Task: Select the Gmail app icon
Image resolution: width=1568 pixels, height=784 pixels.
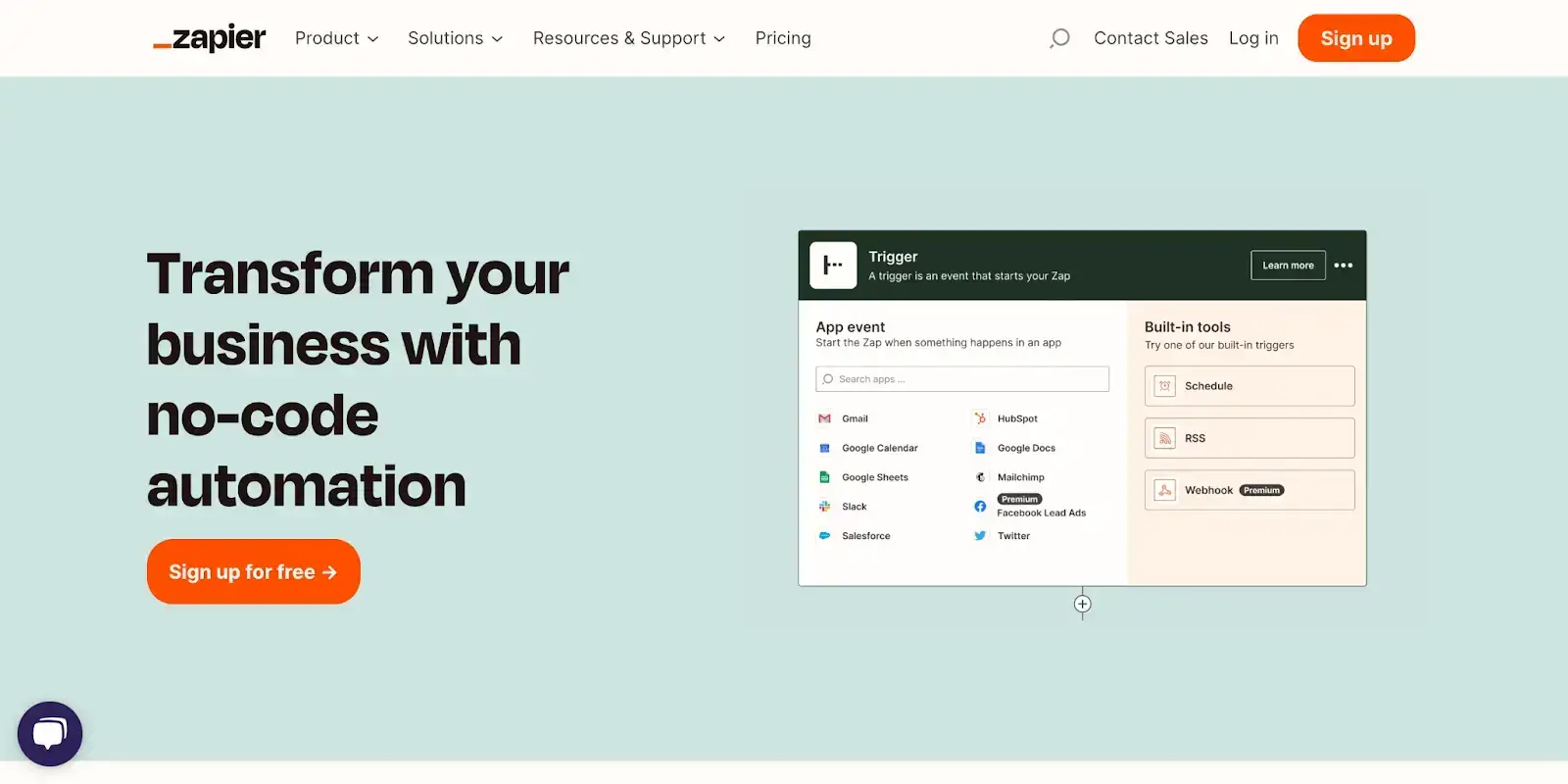Action: click(x=824, y=418)
